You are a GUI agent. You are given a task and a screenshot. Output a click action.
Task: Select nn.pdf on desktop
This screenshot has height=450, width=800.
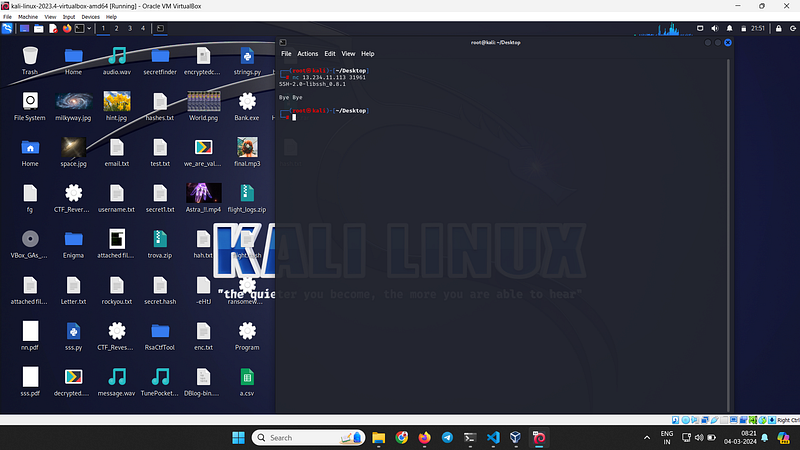[30, 337]
